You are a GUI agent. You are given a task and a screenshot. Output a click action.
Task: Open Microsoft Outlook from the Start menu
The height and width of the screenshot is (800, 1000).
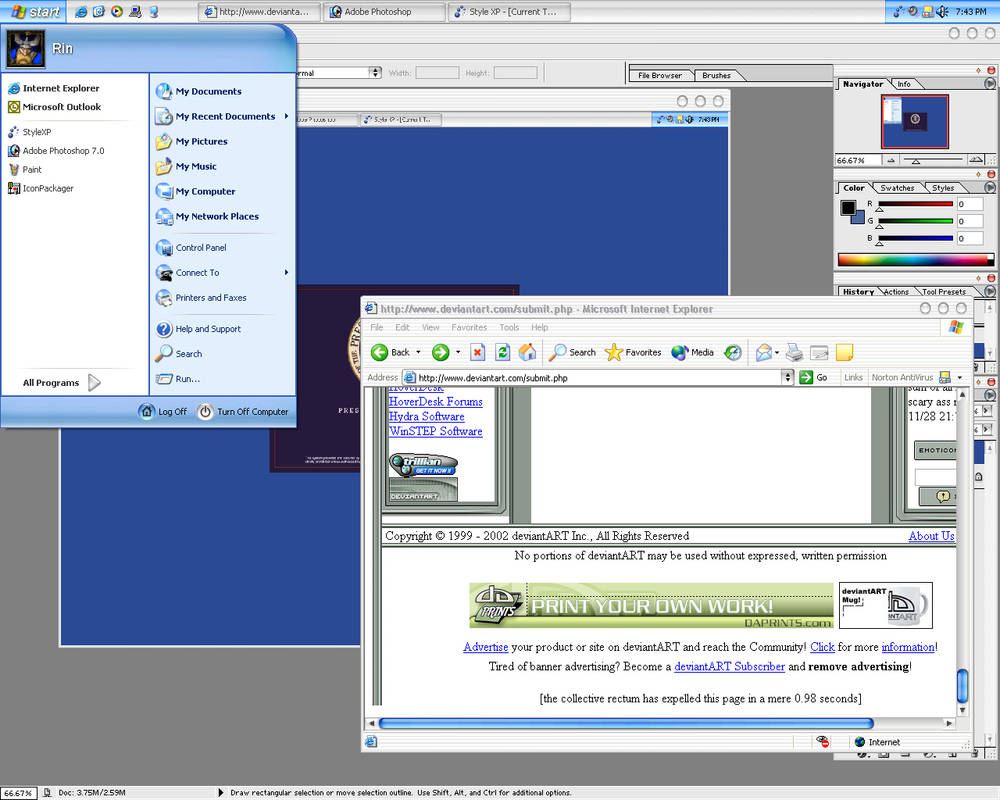click(55, 107)
